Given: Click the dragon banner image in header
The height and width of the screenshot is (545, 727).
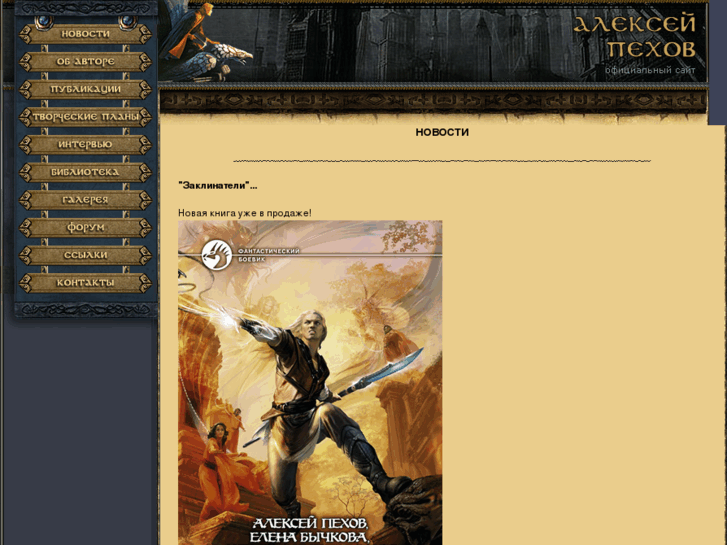Looking at the screenshot, I should tap(206, 42).
